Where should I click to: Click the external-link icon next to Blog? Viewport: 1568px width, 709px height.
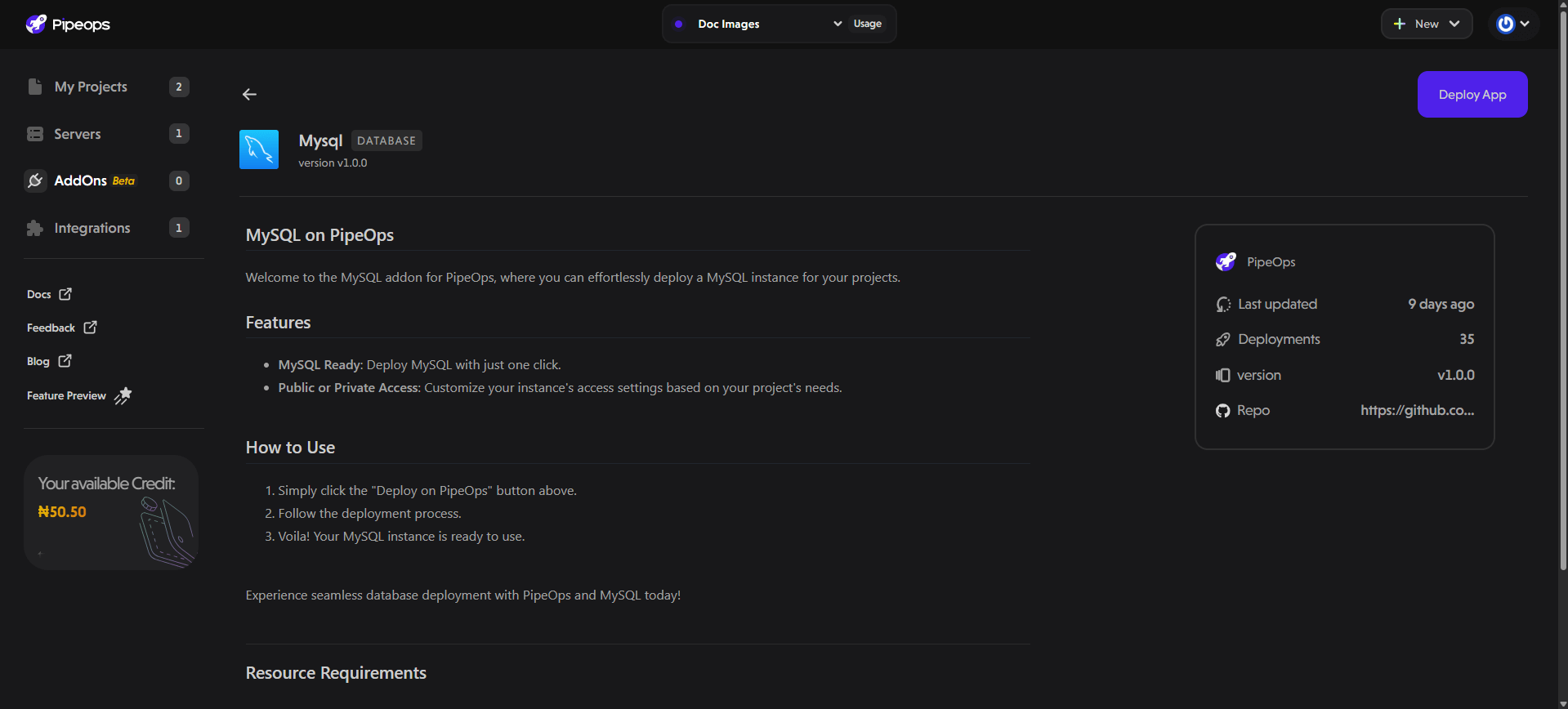[65, 360]
